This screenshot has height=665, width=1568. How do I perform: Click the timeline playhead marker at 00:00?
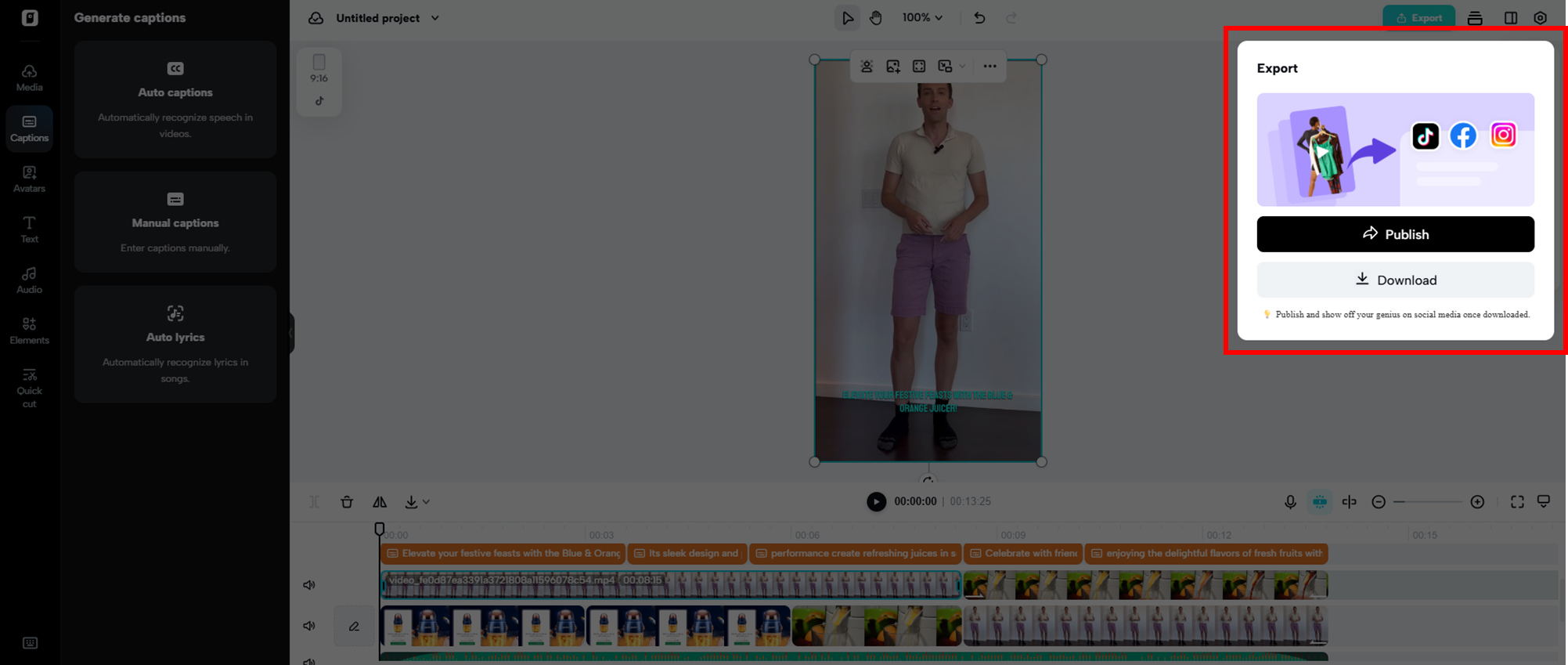coord(380,529)
